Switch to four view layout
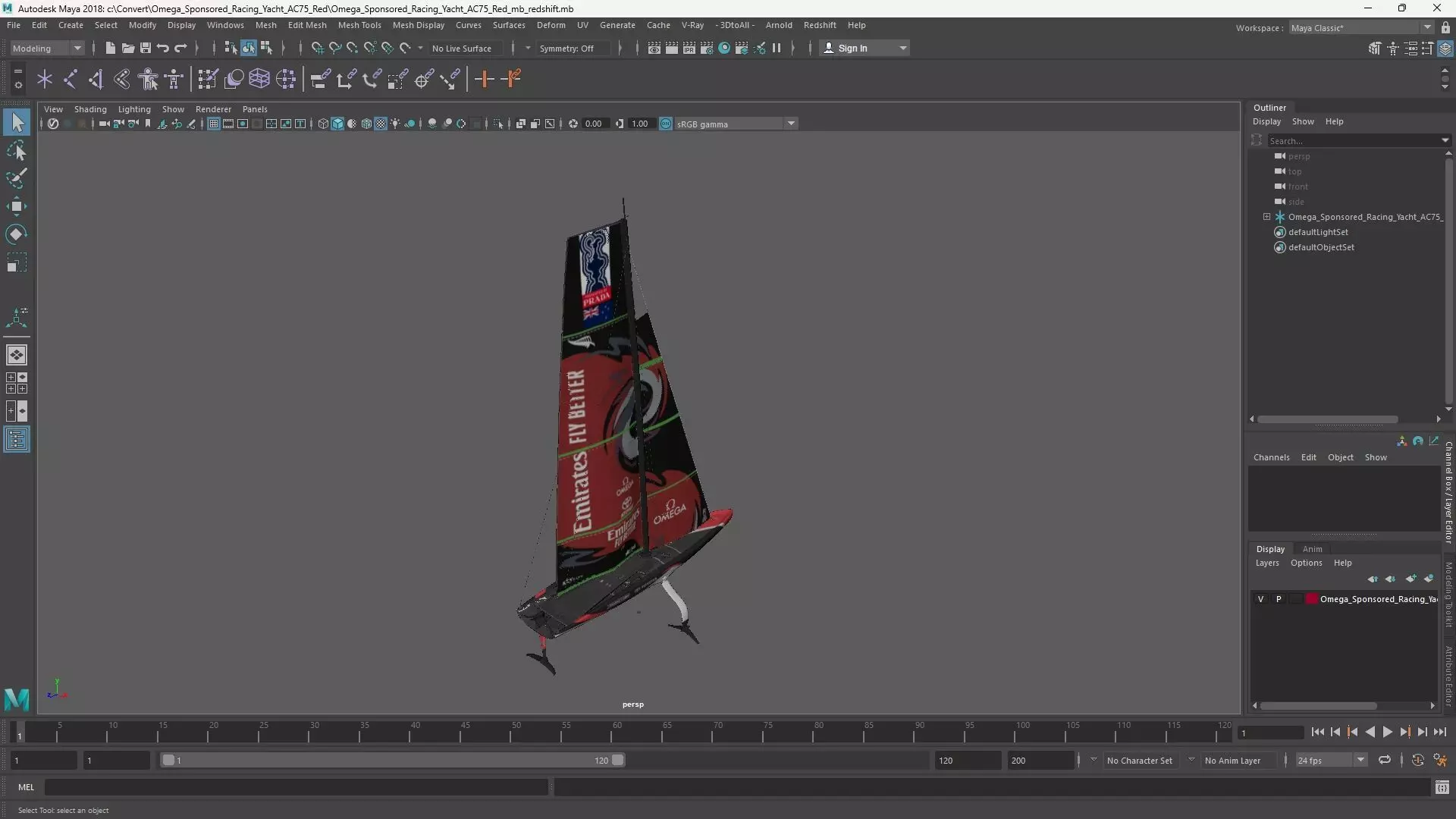The height and width of the screenshot is (819, 1456). coord(17,383)
